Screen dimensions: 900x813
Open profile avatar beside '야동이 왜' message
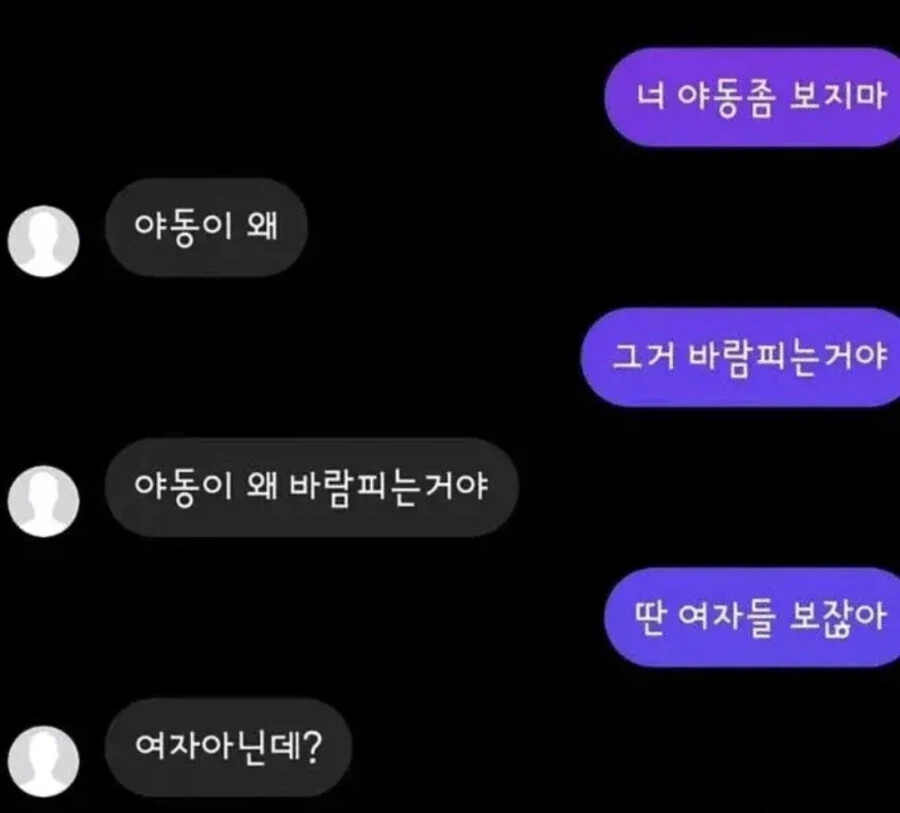[44, 241]
